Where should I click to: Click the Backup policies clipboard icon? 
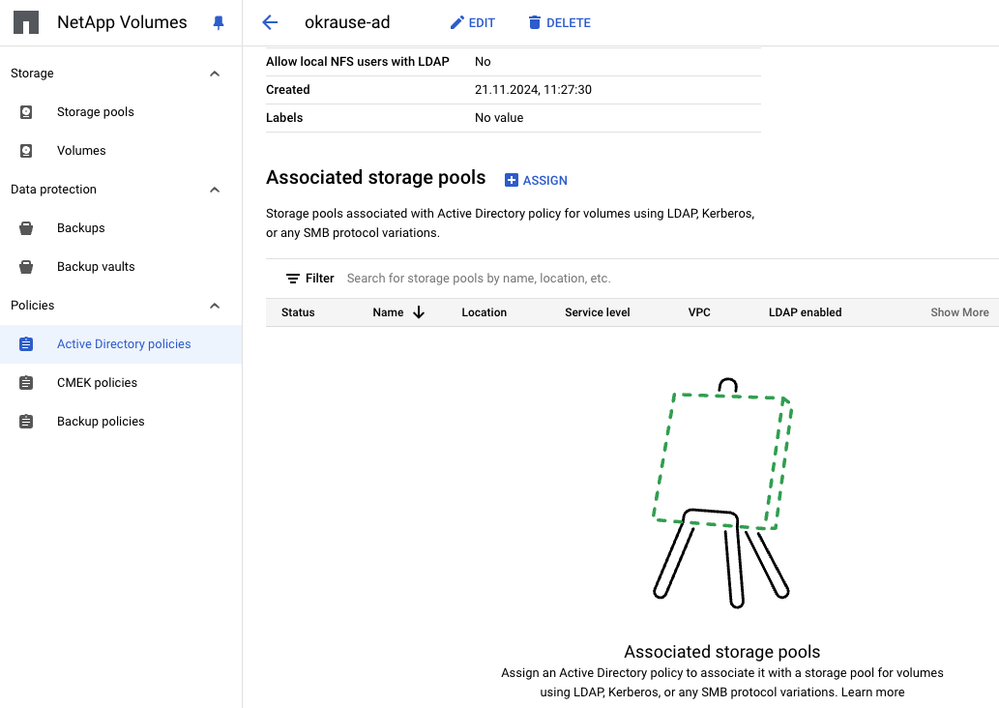[26, 422]
